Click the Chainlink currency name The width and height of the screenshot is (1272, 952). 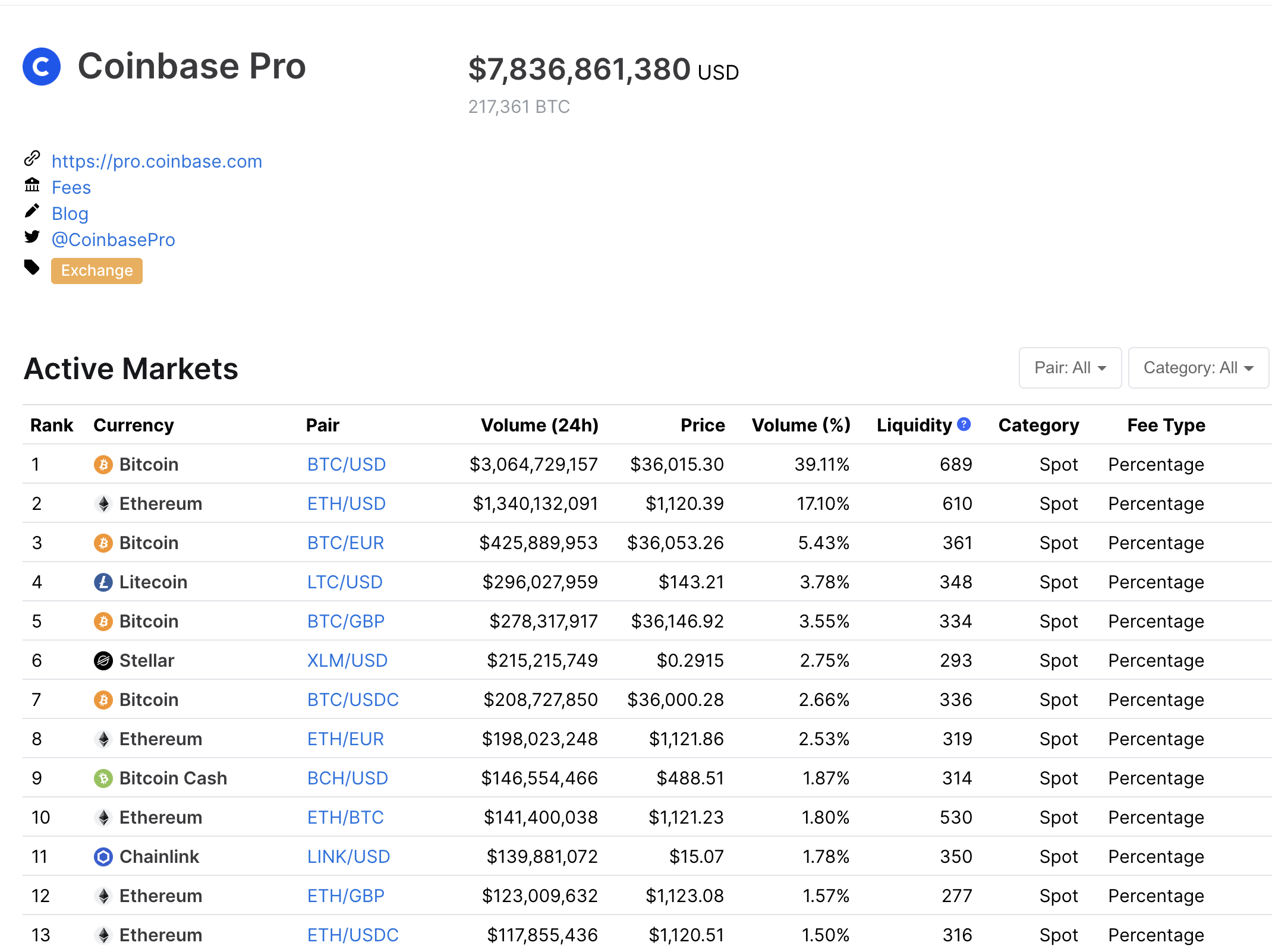tap(159, 857)
